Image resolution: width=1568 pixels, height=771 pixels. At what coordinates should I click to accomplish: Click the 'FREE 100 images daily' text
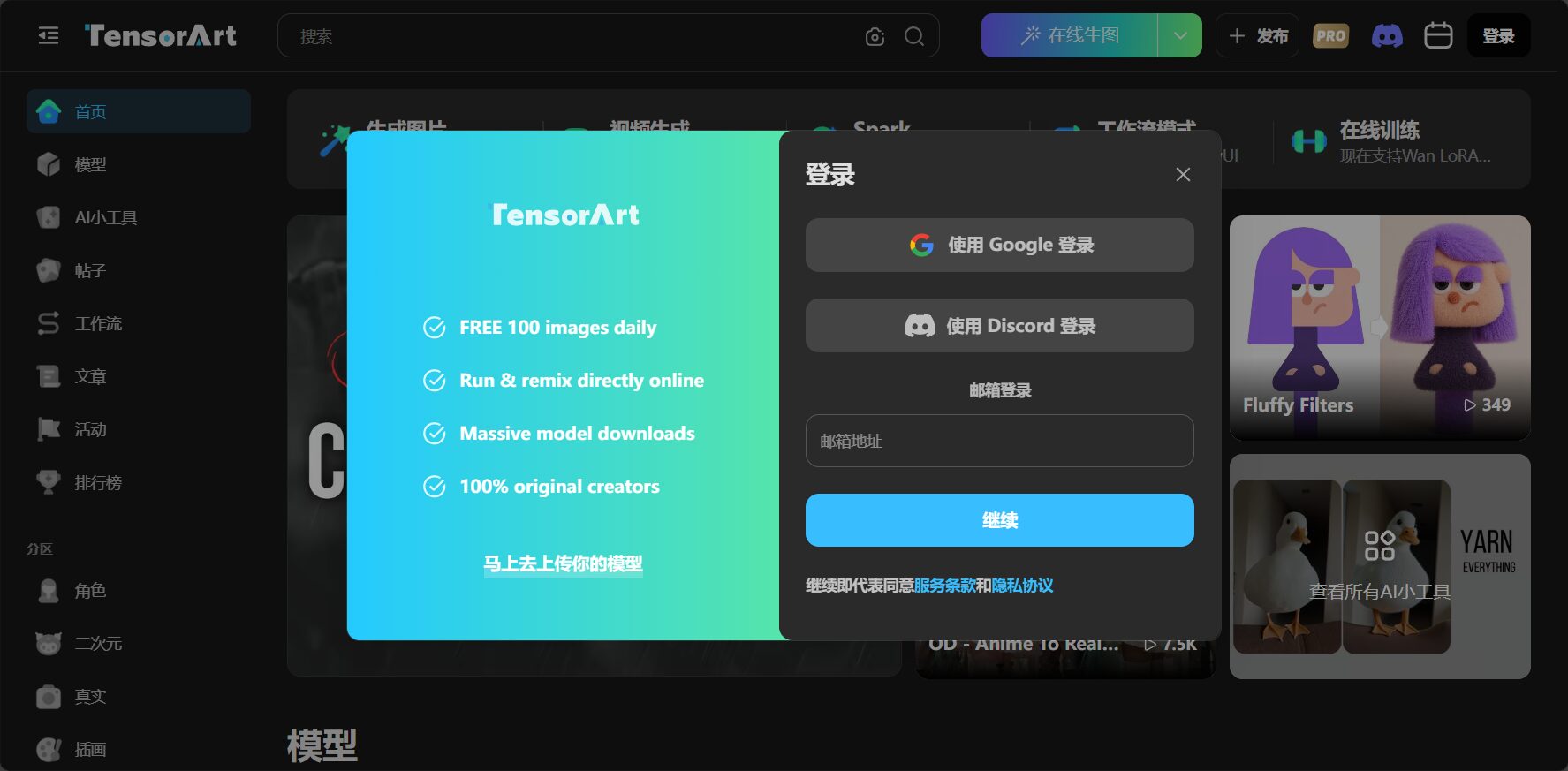coord(558,328)
